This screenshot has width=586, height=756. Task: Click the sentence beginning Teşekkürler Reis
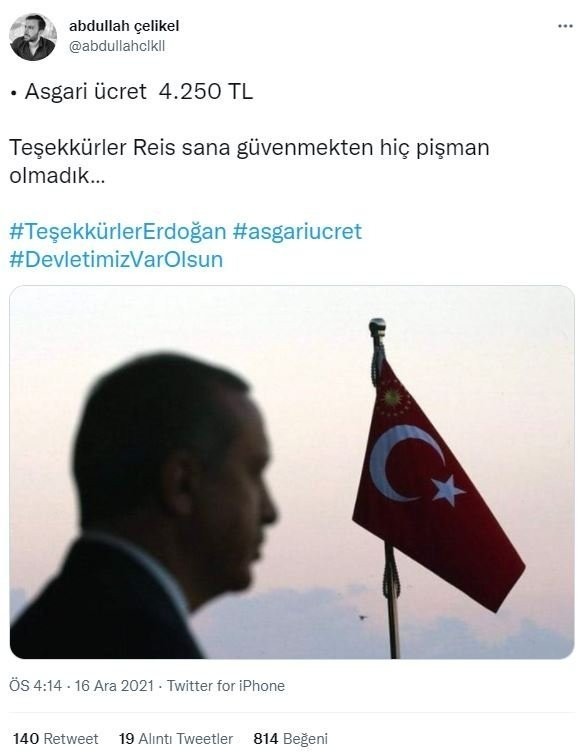[249, 162]
